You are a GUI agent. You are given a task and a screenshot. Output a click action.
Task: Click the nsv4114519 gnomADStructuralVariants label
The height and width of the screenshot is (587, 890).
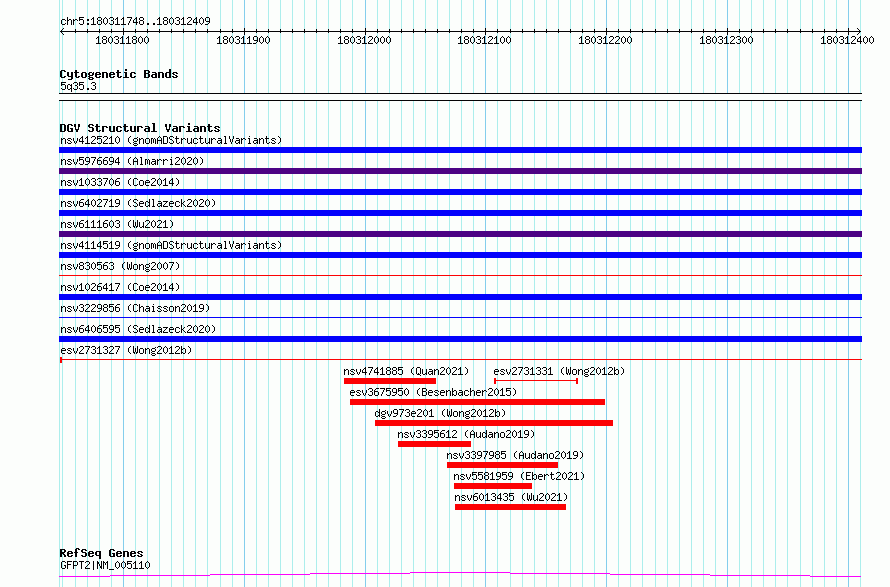pos(171,245)
